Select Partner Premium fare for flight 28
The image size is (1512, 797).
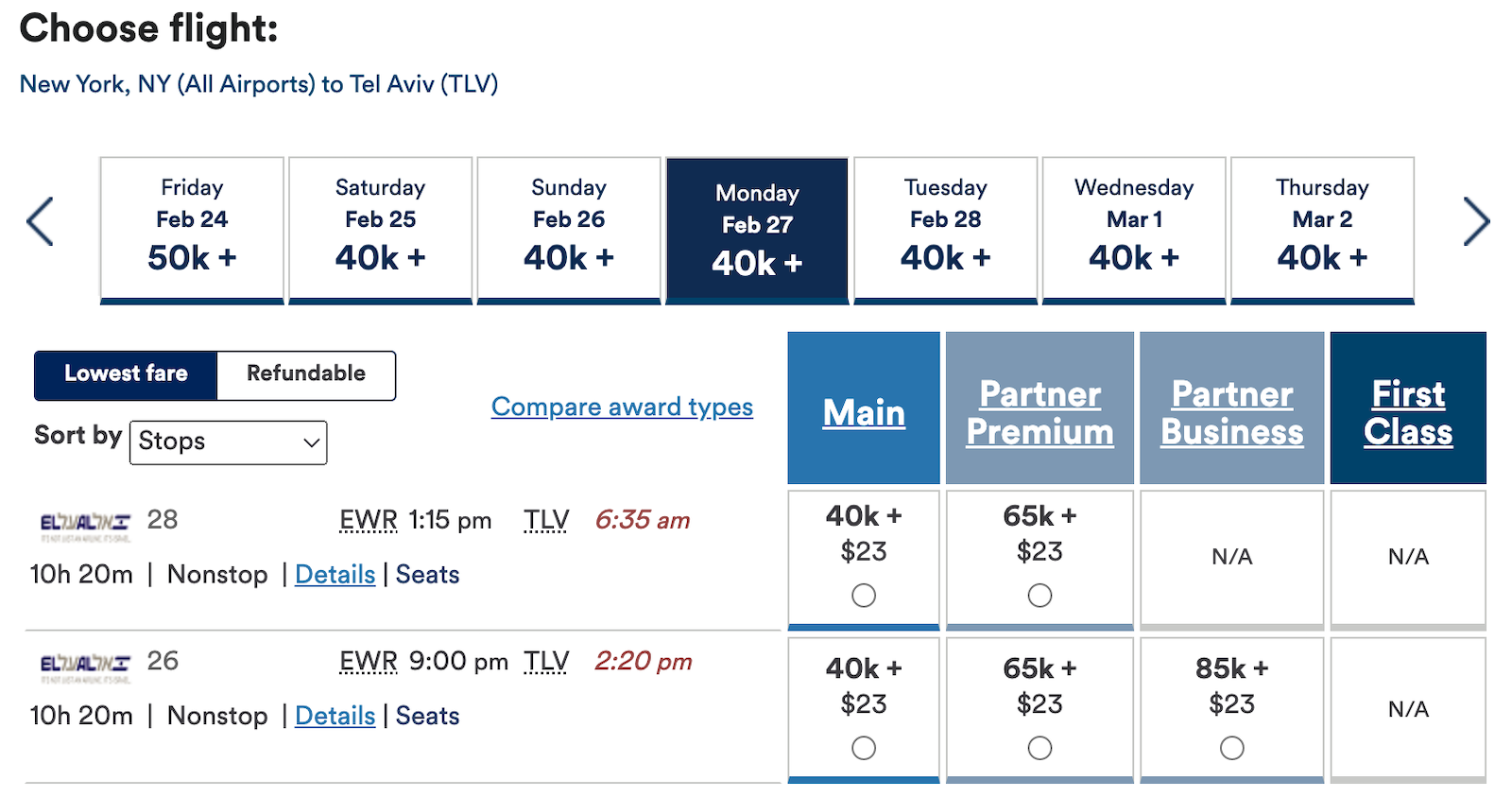1039,596
